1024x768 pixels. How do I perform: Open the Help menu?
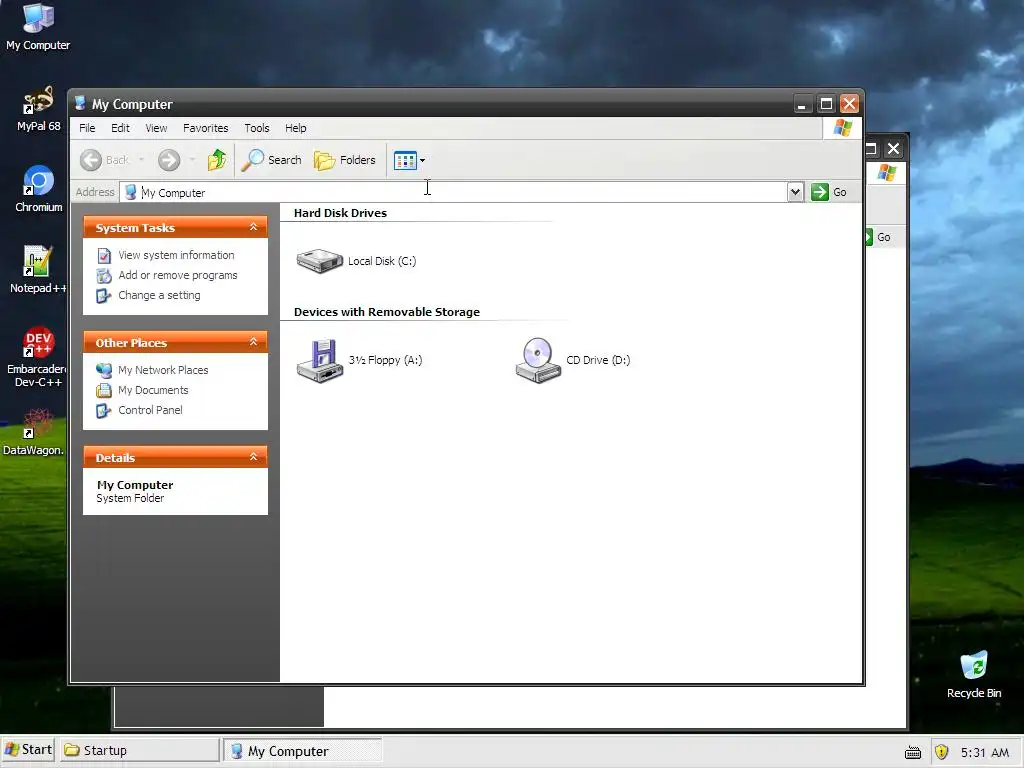[x=295, y=128]
